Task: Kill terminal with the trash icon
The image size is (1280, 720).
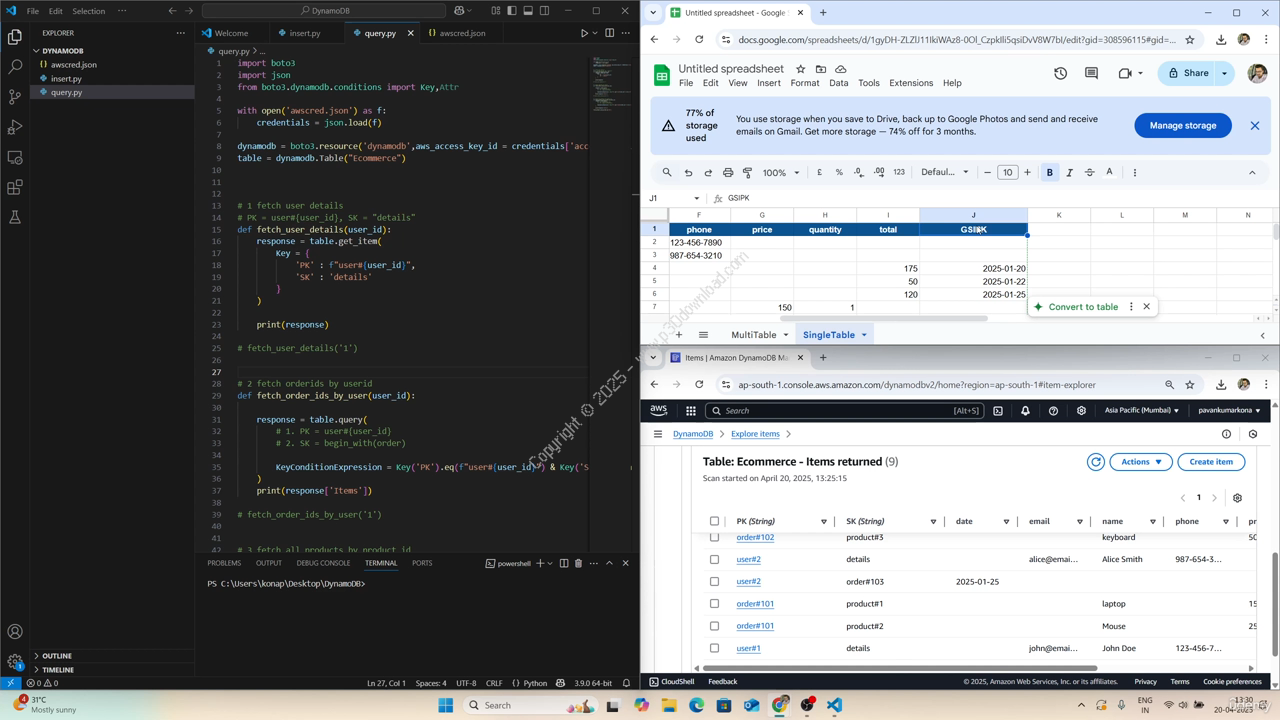Action: (x=578, y=563)
